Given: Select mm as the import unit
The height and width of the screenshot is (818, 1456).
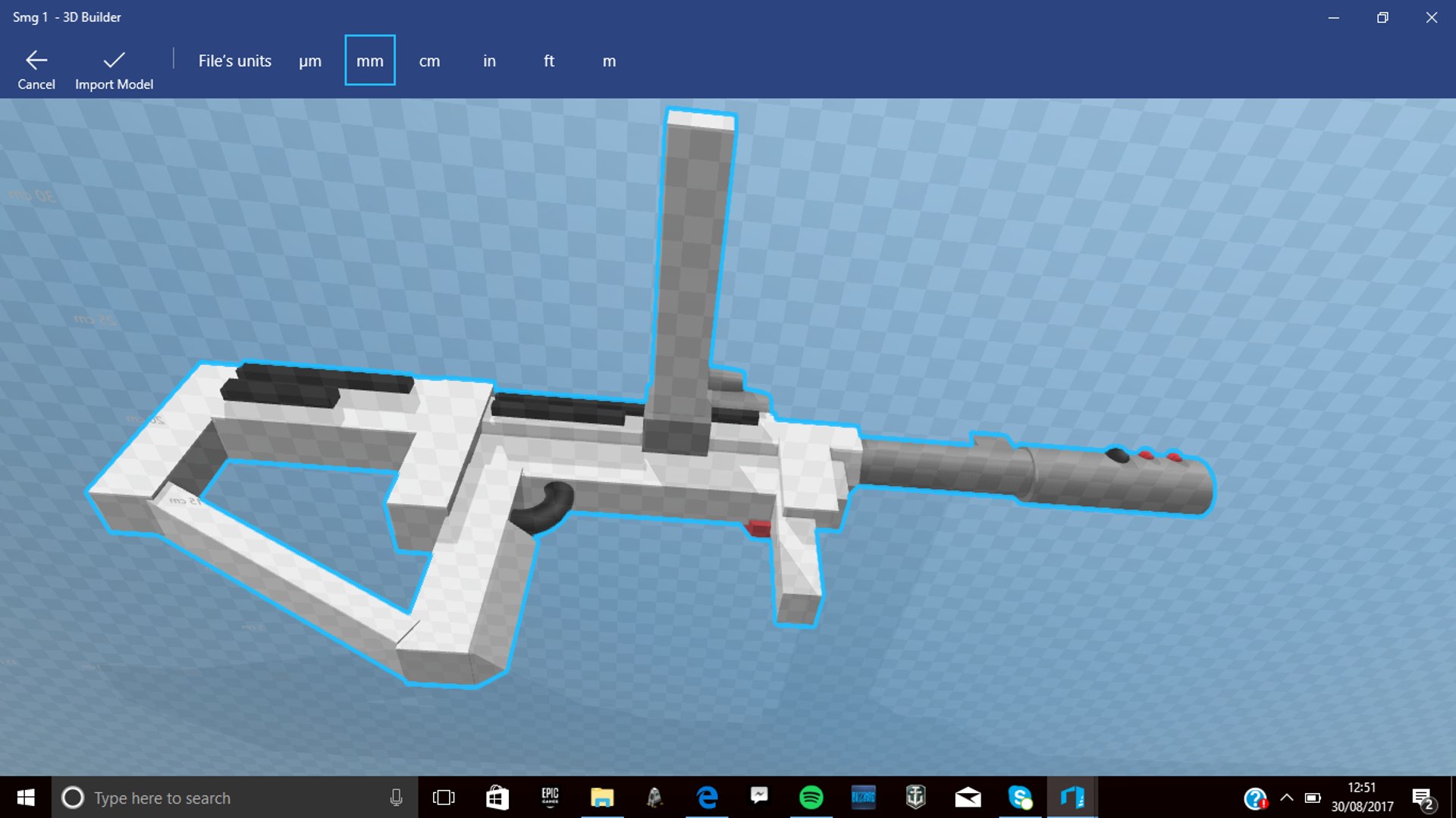Looking at the screenshot, I should click(370, 61).
